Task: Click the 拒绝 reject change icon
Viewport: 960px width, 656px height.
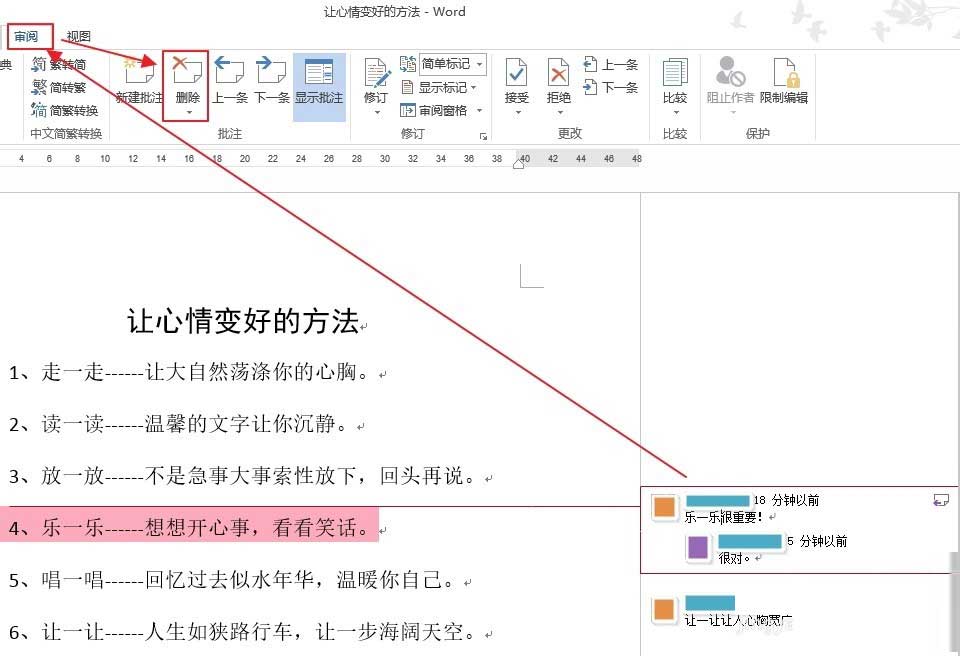Action: pyautogui.click(x=558, y=72)
